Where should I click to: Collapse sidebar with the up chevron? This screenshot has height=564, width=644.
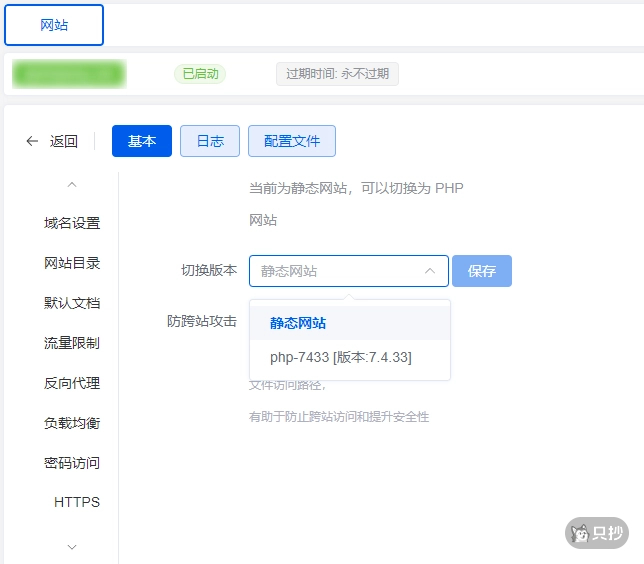point(72,184)
